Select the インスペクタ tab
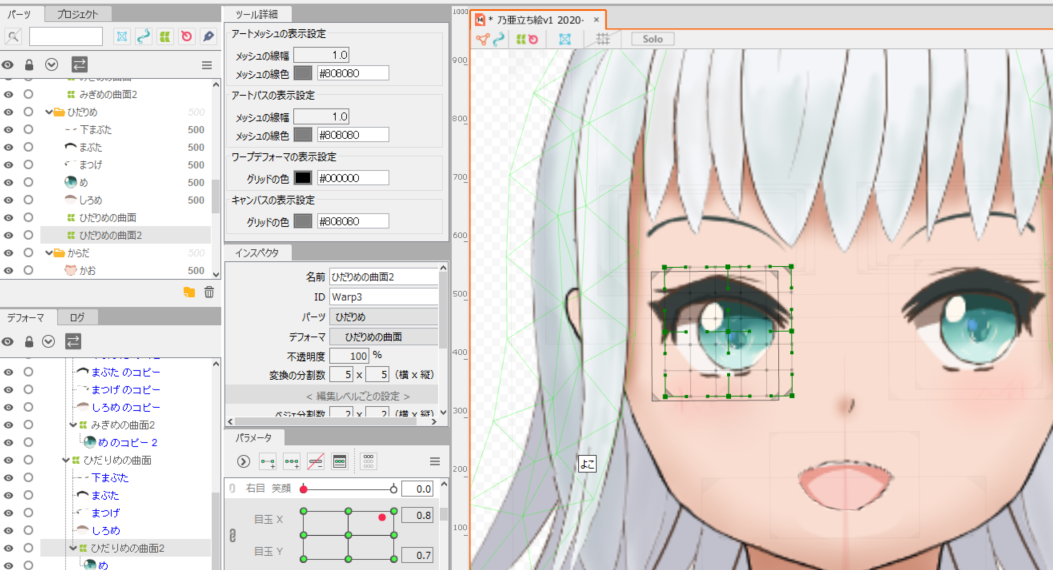 (257, 252)
